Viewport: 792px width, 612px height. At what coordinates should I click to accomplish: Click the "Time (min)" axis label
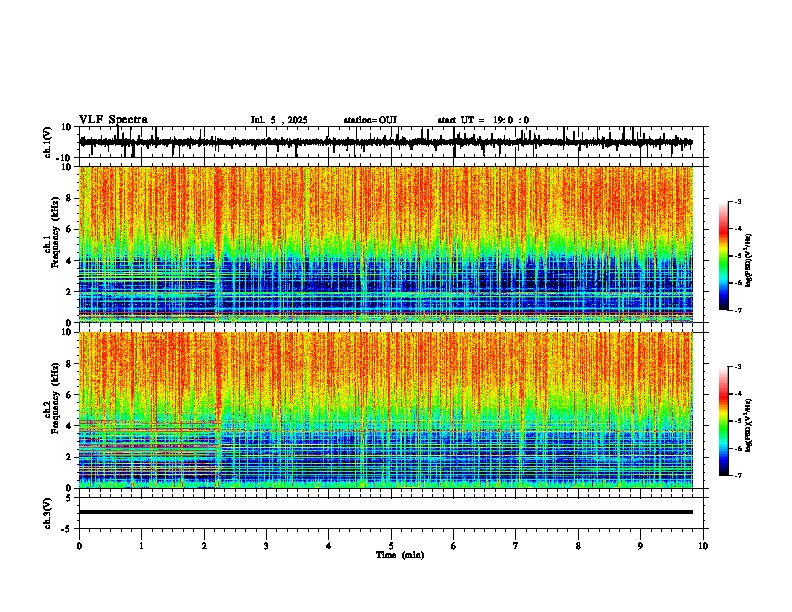[400, 555]
